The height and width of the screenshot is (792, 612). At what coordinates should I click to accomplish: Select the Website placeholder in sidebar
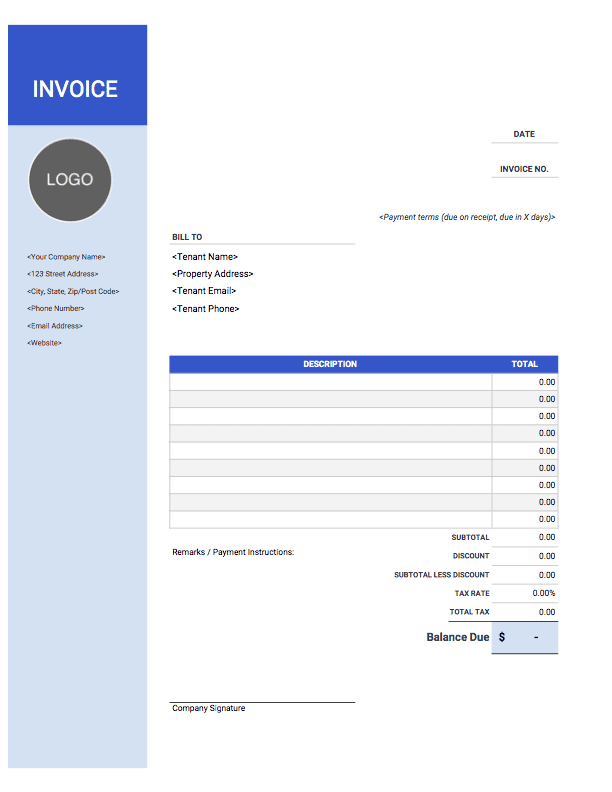point(44,343)
